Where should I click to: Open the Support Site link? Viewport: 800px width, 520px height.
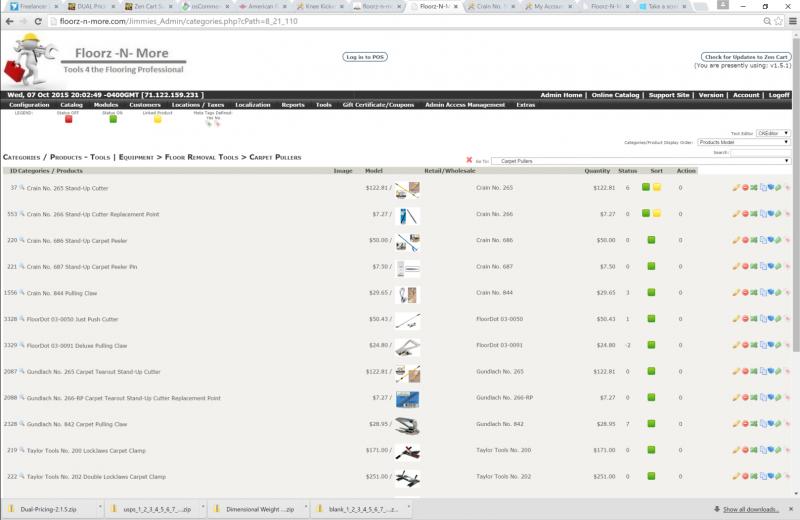click(669, 95)
